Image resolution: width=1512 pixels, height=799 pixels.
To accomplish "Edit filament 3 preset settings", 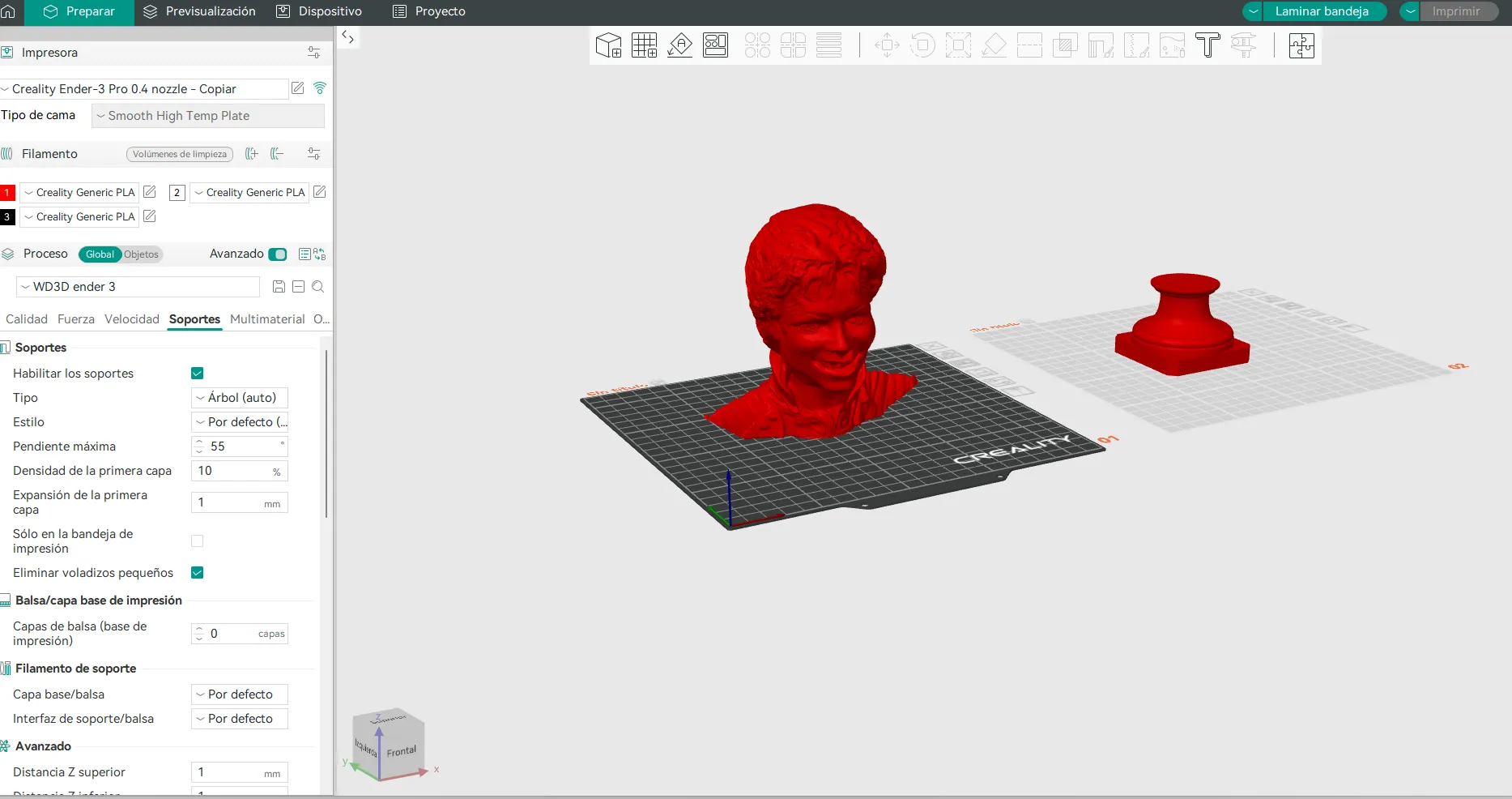I will (150, 216).
